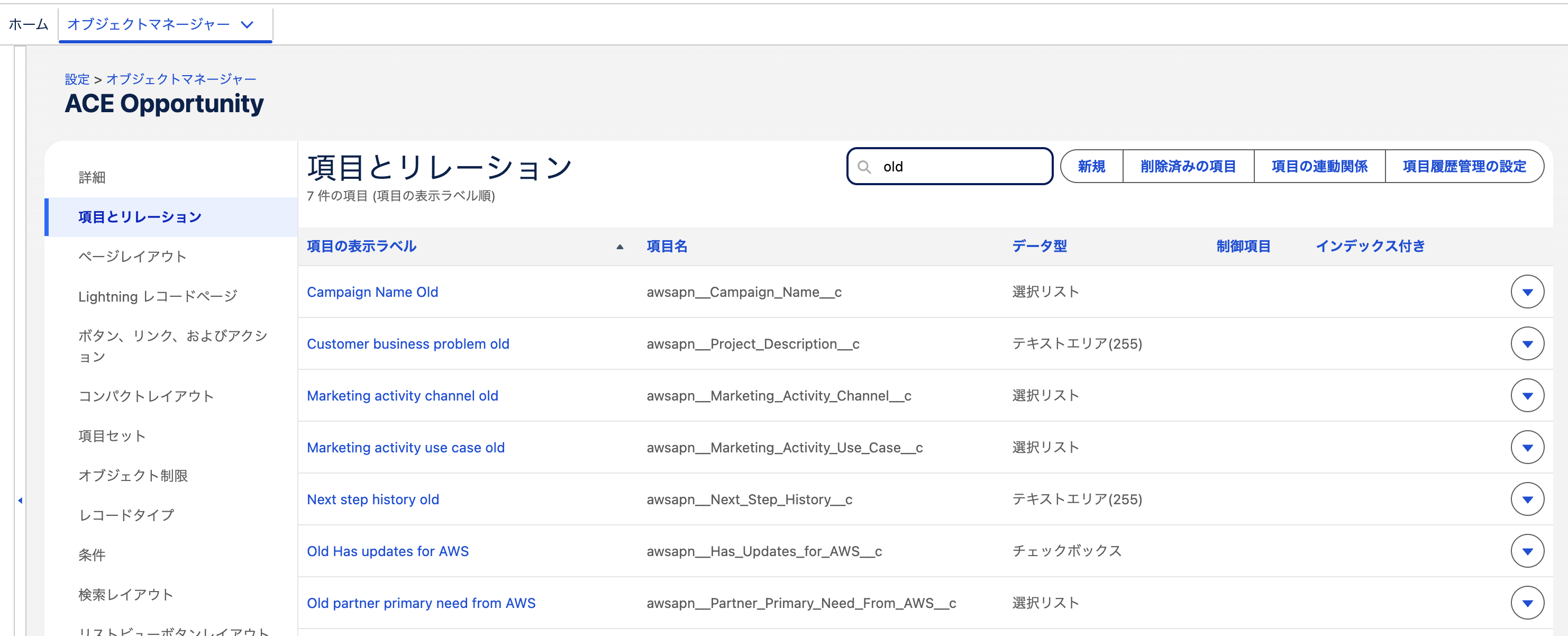This screenshot has width=1568, height=636.
Task: Open the row actions menu for Marketing activity use case old
Action: click(x=1527, y=447)
